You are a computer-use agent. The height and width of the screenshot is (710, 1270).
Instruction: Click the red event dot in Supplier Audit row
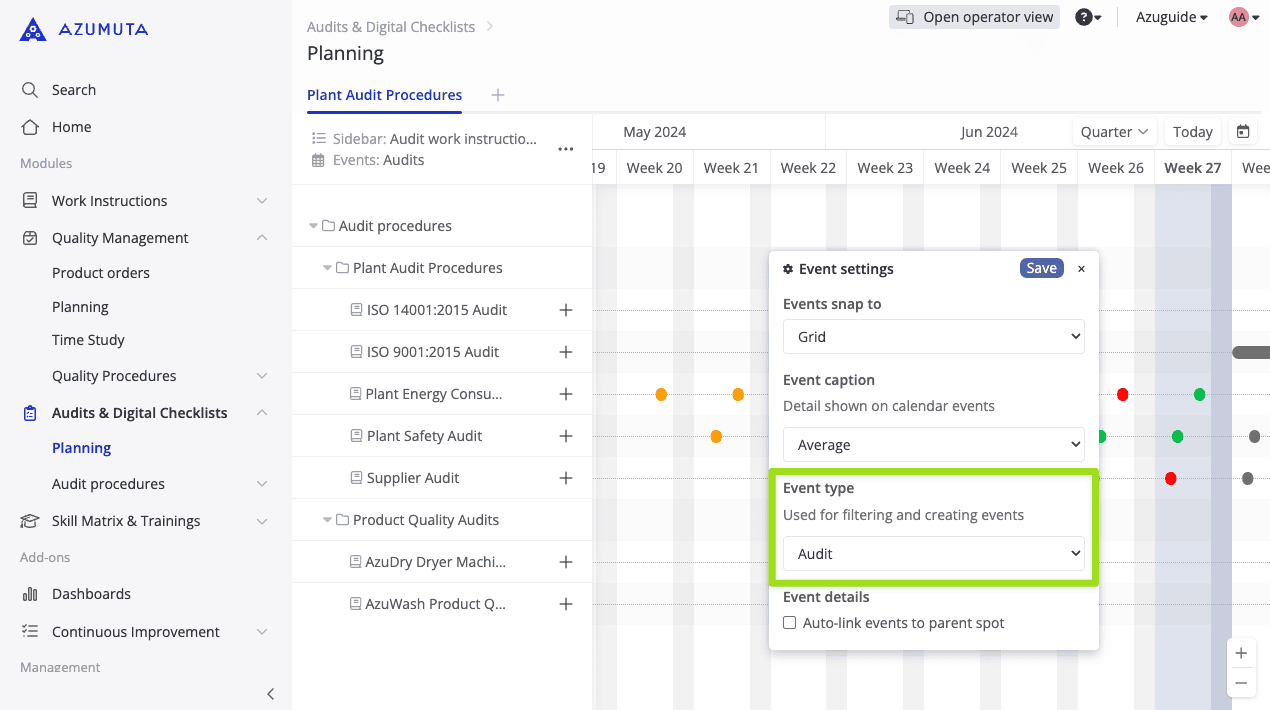pos(1170,479)
